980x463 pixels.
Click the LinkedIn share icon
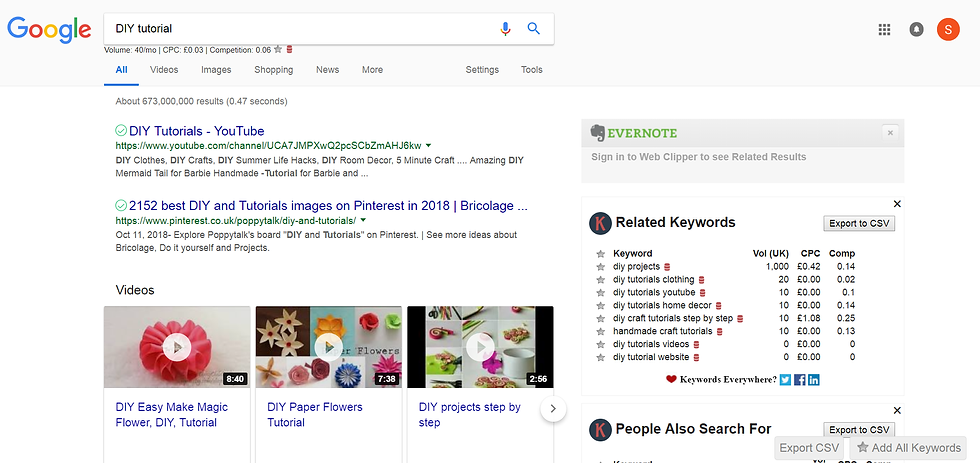click(813, 380)
